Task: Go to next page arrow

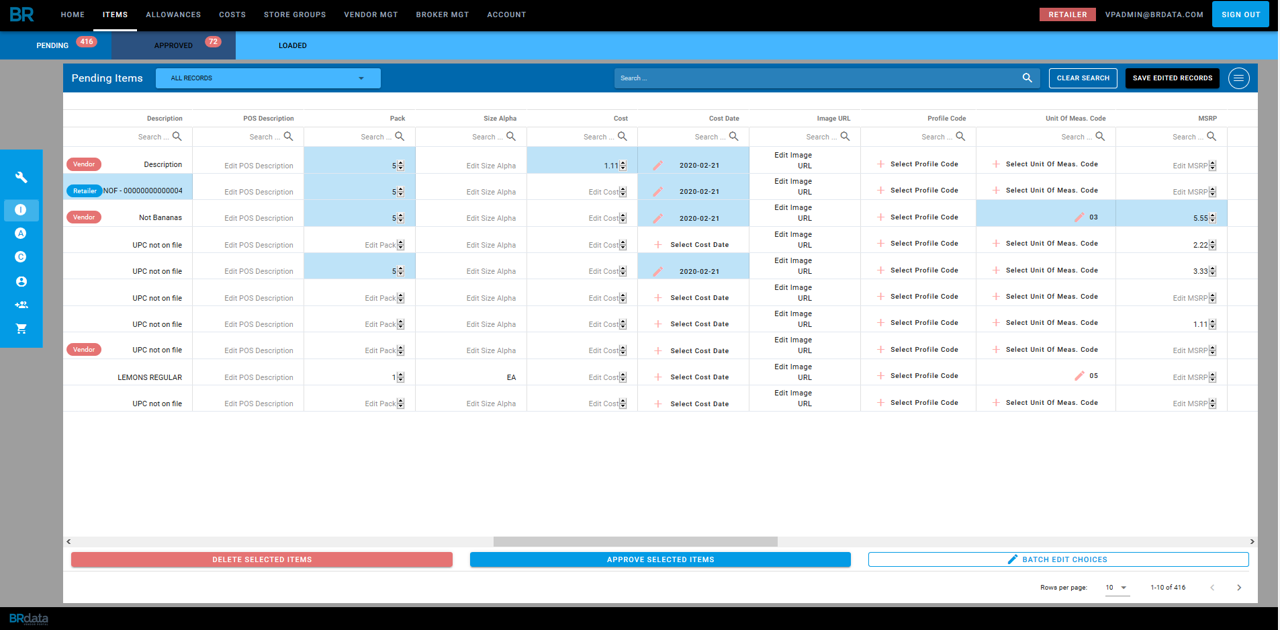Action: 1239,588
